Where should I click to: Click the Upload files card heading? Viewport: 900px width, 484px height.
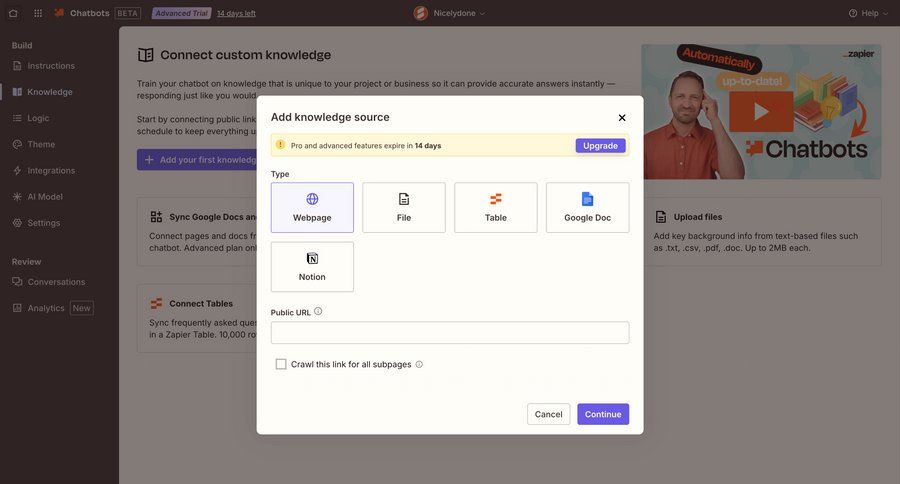click(698, 217)
